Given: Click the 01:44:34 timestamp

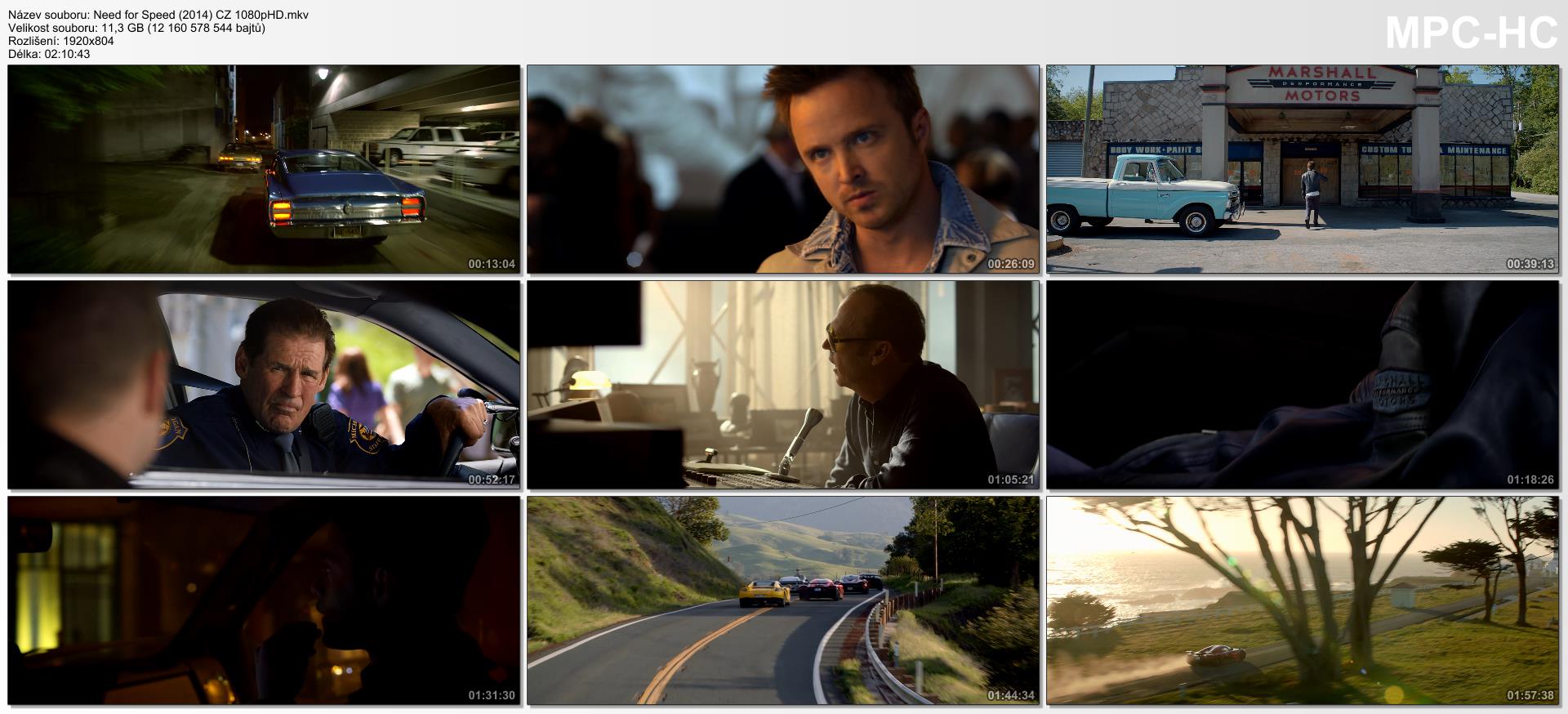Looking at the screenshot, I should click(x=1011, y=696).
